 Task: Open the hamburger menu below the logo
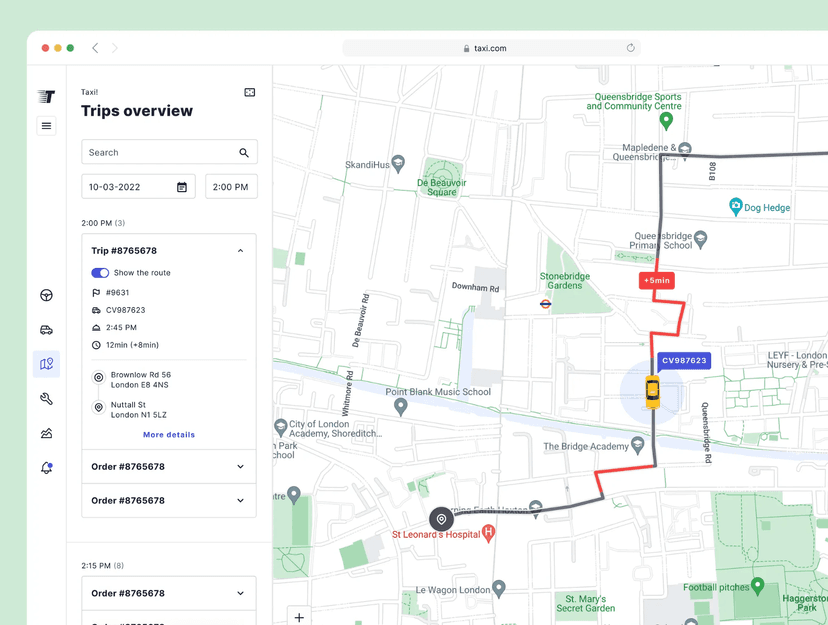pyautogui.click(x=46, y=126)
